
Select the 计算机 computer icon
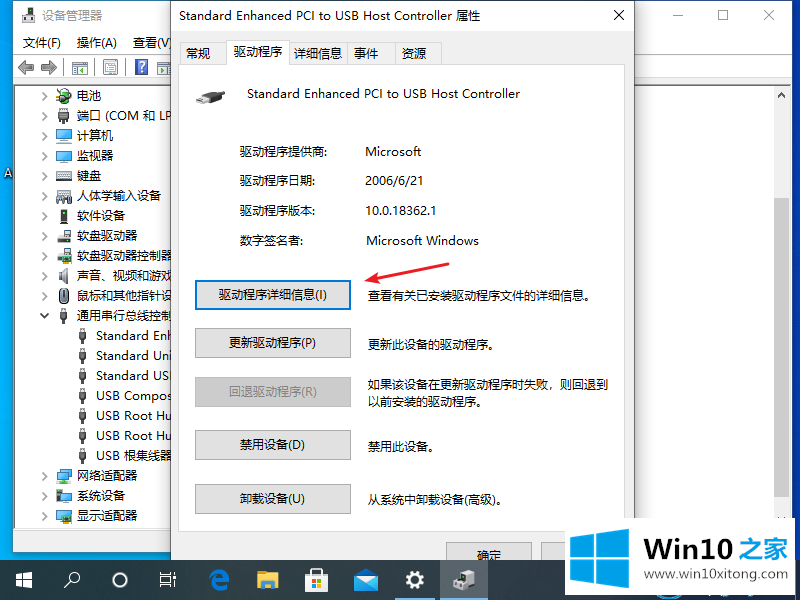click(x=63, y=136)
